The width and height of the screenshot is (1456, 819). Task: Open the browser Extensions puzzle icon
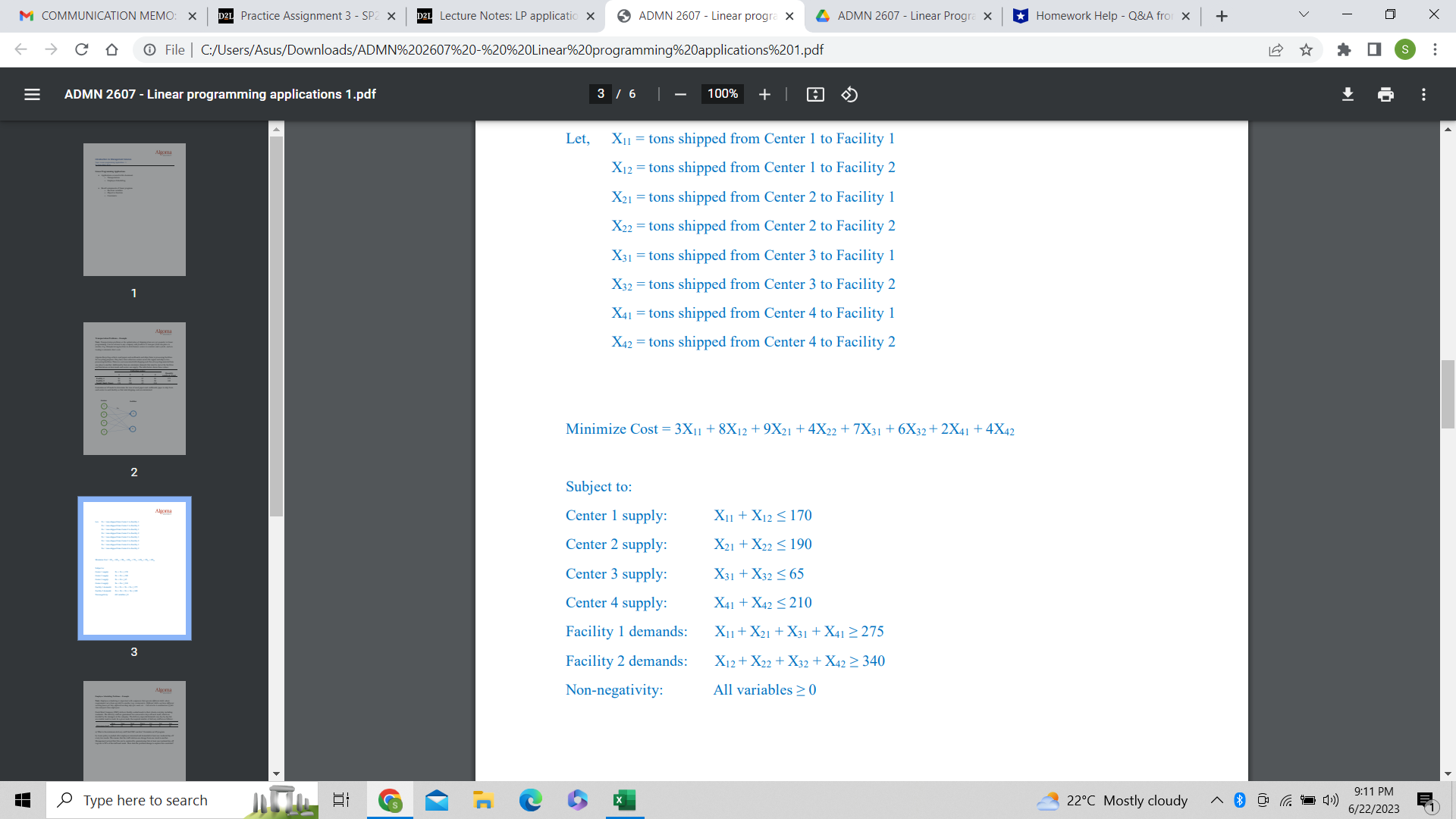pyautogui.click(x=1345, y=50)
